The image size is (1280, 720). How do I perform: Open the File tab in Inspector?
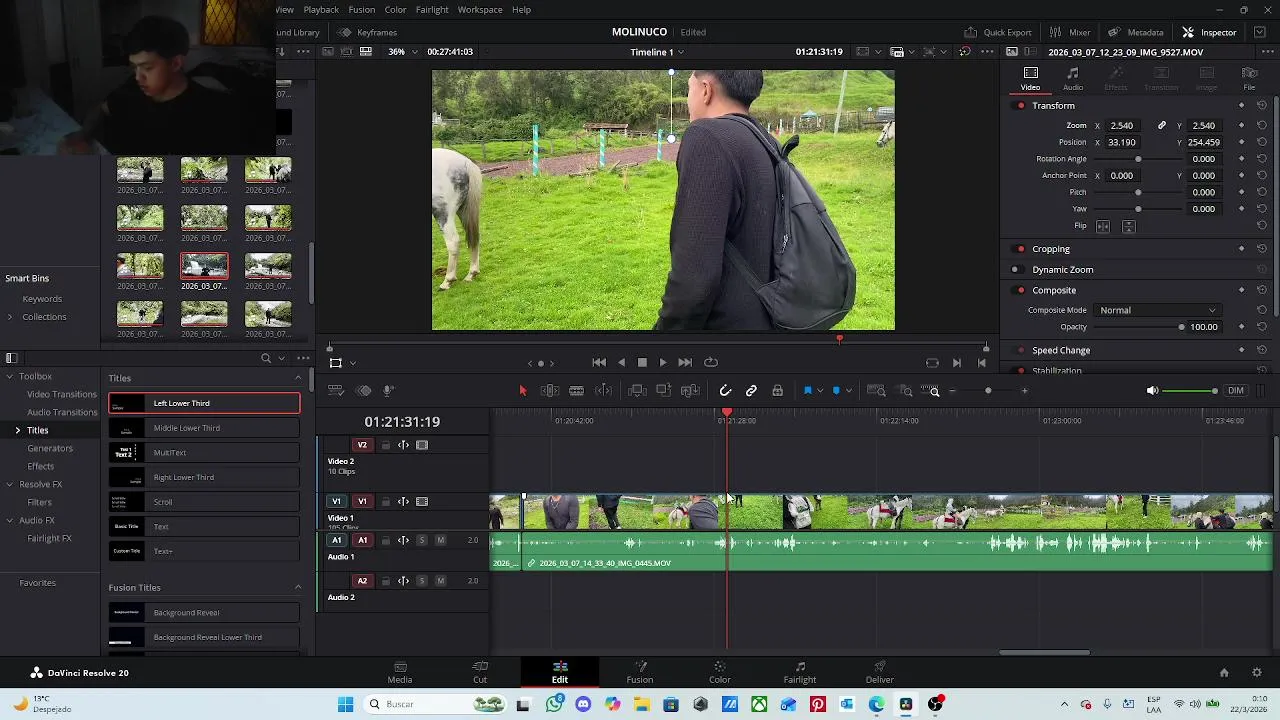(x=1249, y=79)
